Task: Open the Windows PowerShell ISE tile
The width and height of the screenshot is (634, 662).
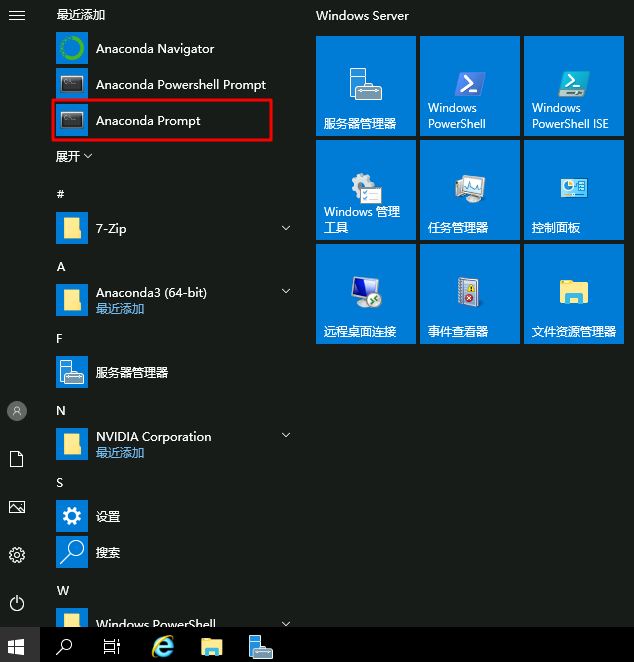Action: pos(574,86)
